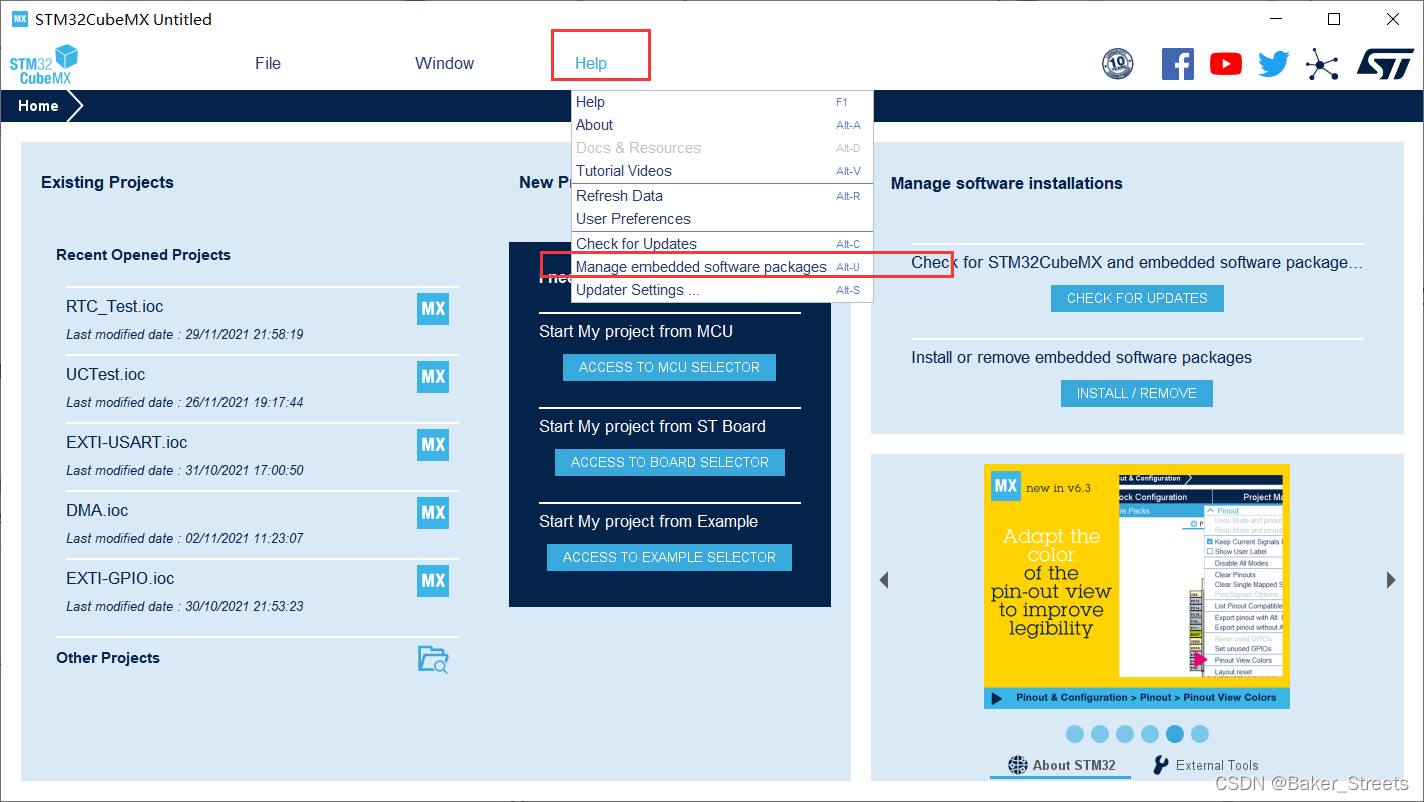Browse Other Projects with the folder search icon
The image size is (1424, 802).
pyautogui.click(x=433, y=659)
